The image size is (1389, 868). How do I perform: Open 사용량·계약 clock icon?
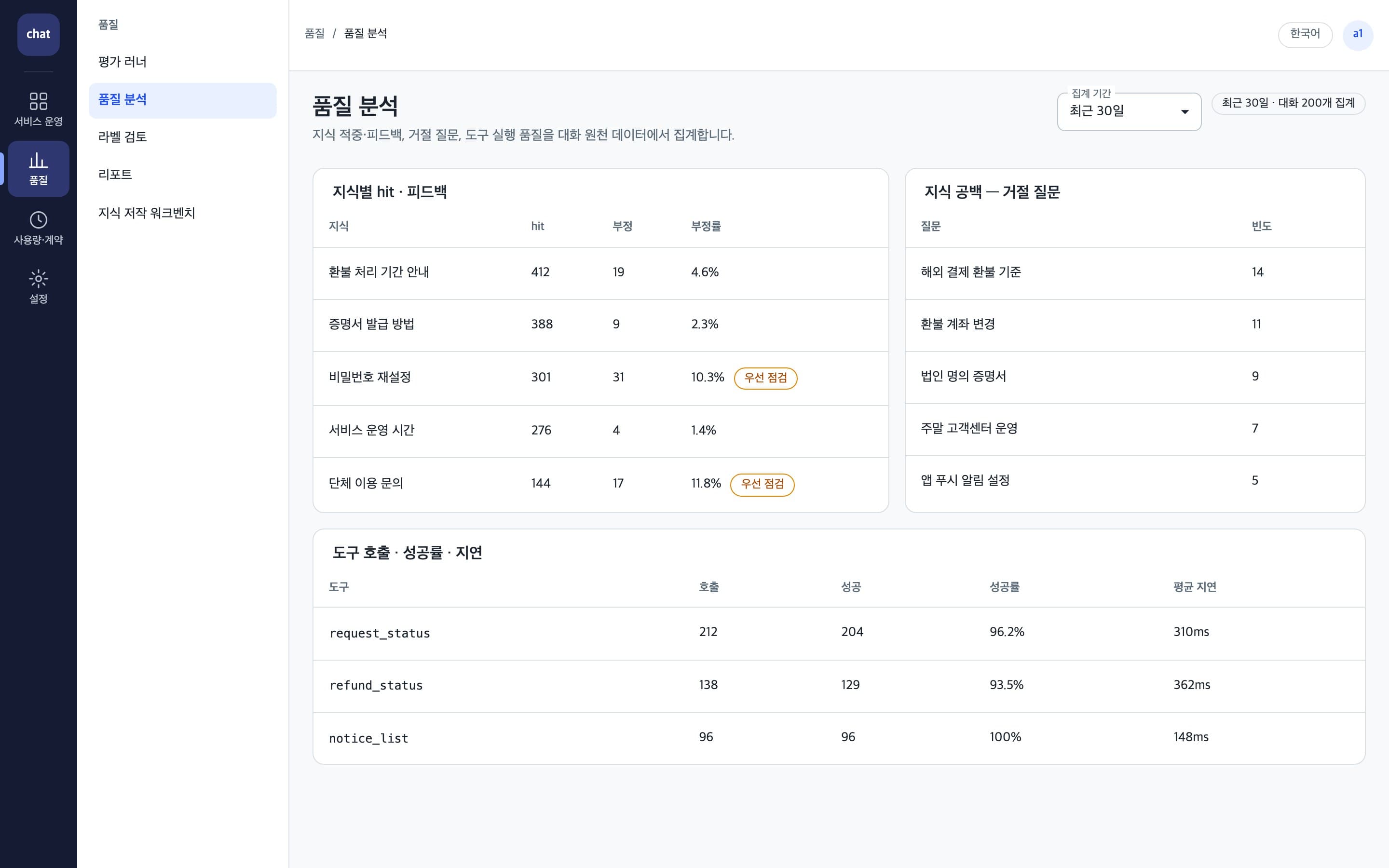(x=39, y=220)
